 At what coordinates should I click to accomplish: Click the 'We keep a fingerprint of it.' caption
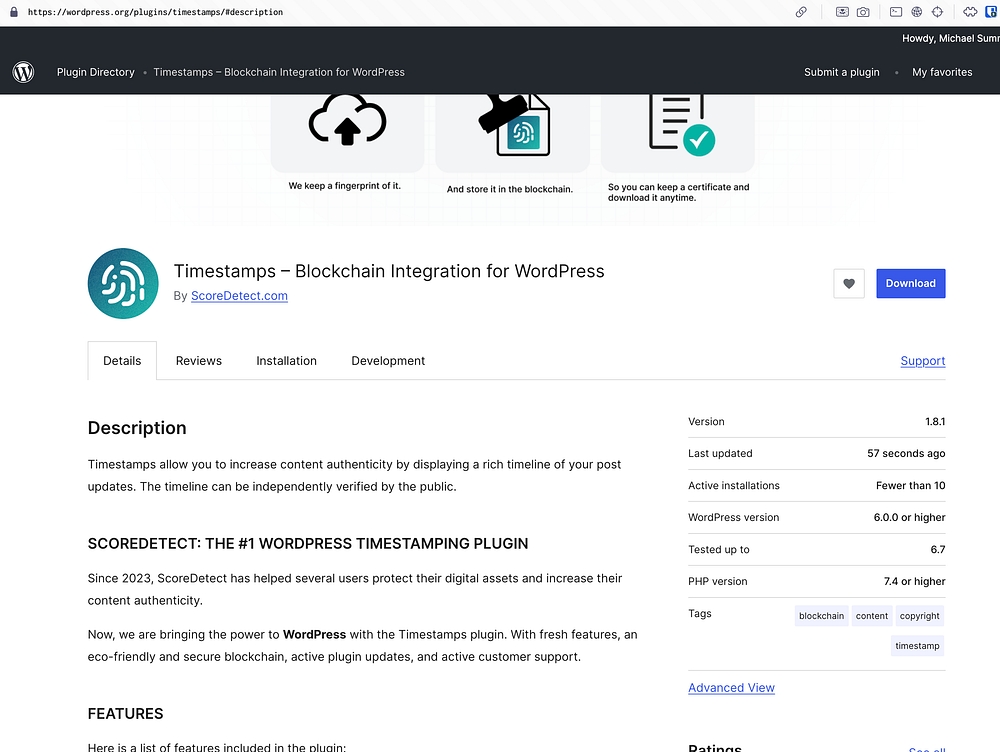(344, 186)
